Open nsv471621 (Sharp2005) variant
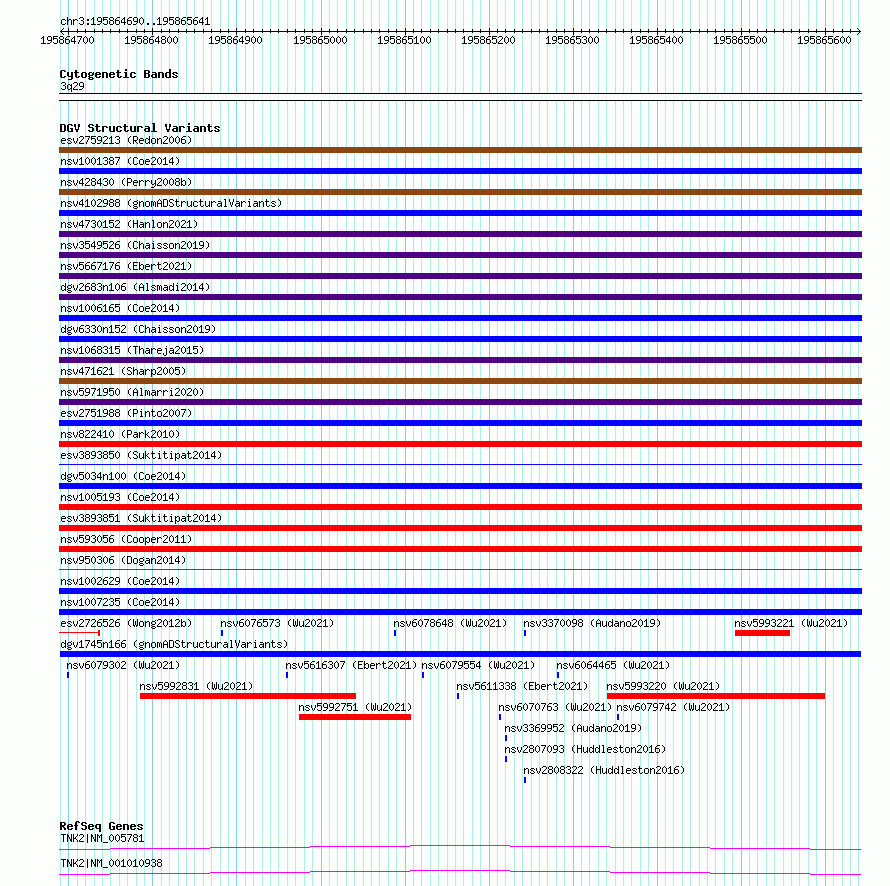890x886 pixels. [x=123, y=371]
